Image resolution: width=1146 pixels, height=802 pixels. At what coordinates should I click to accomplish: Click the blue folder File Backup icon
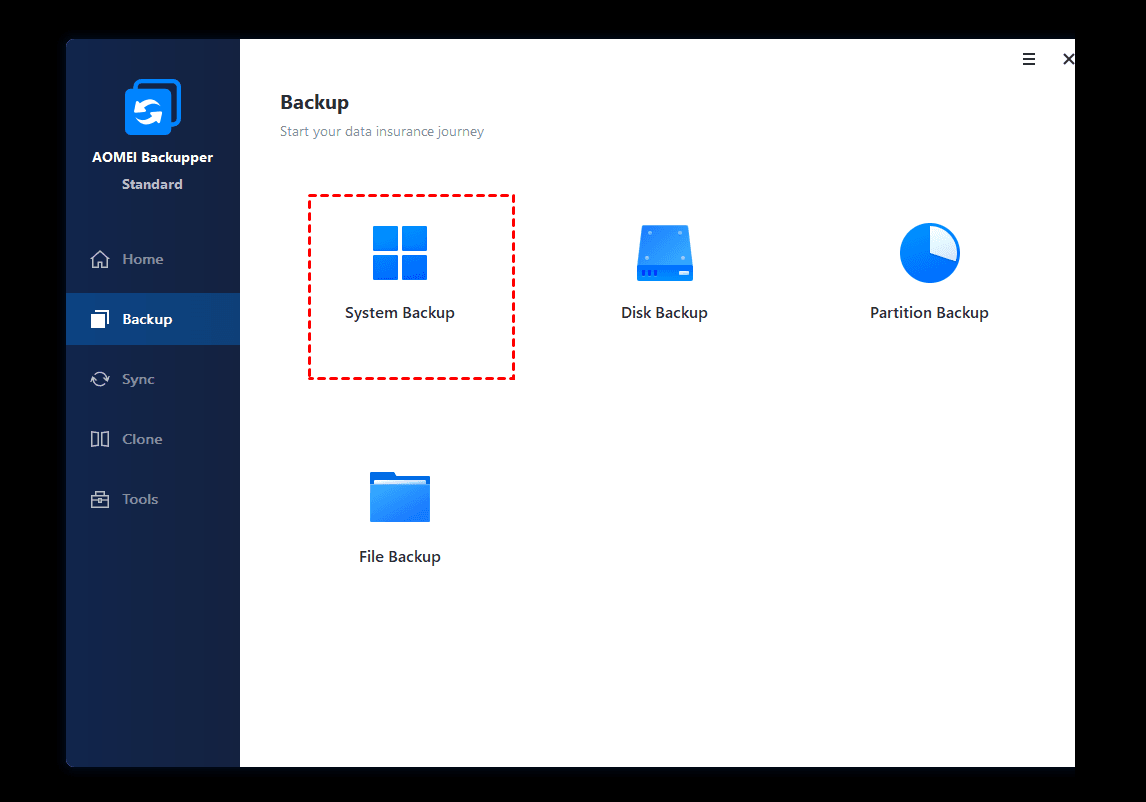[x=400, y=497]
